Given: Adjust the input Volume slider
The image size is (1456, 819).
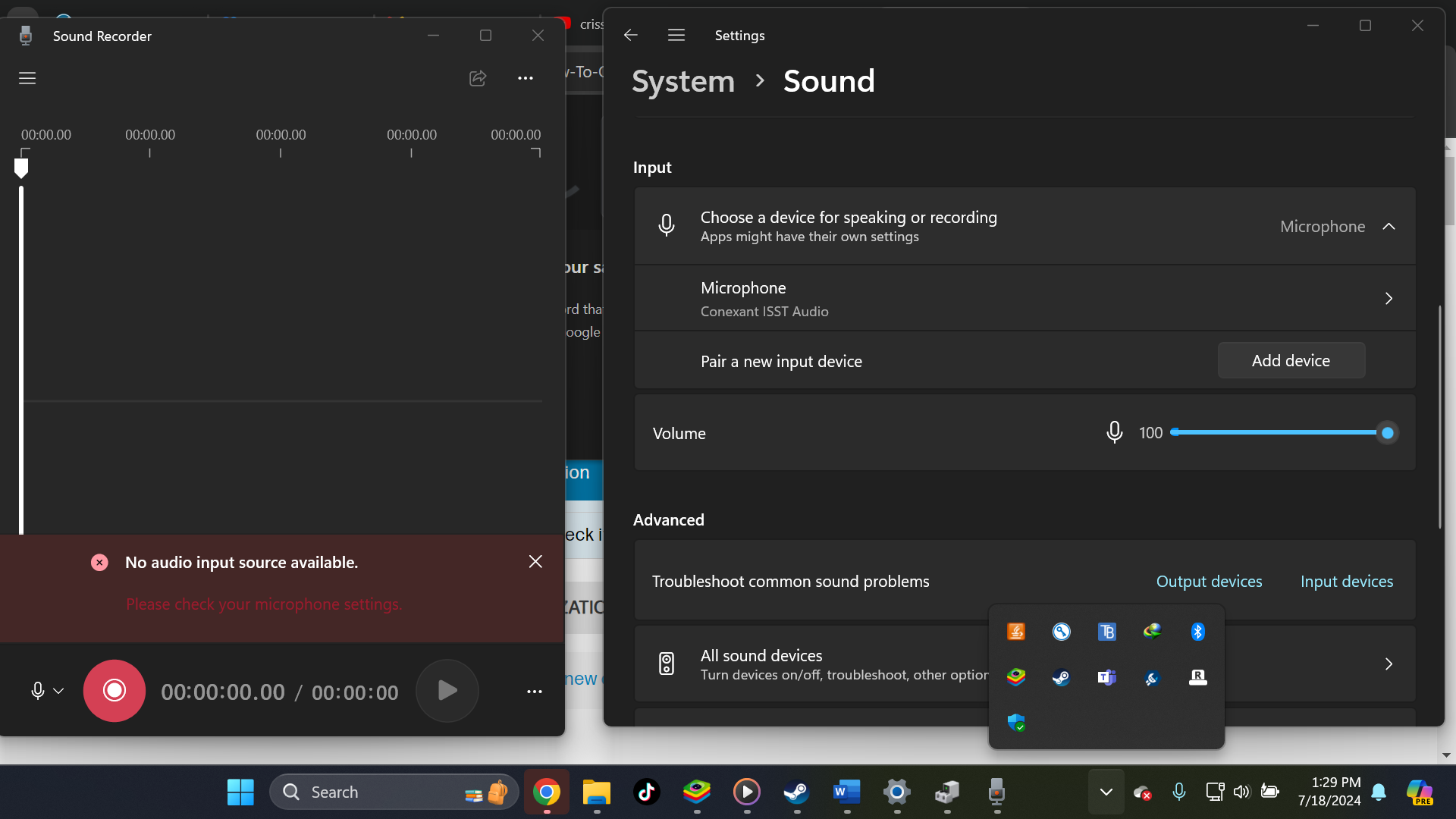Looking at the screenshot, I should (x=1387, y=432).
